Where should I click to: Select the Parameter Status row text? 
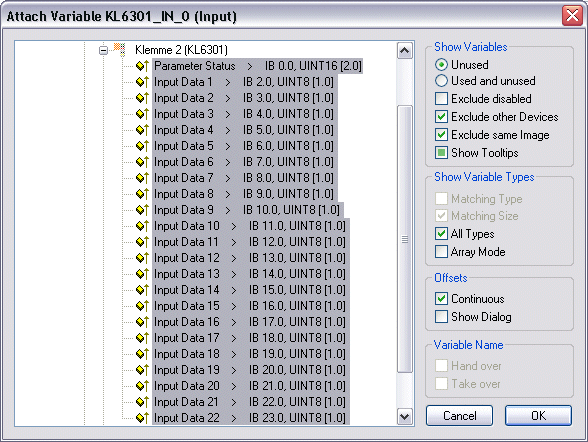(258, 66)
